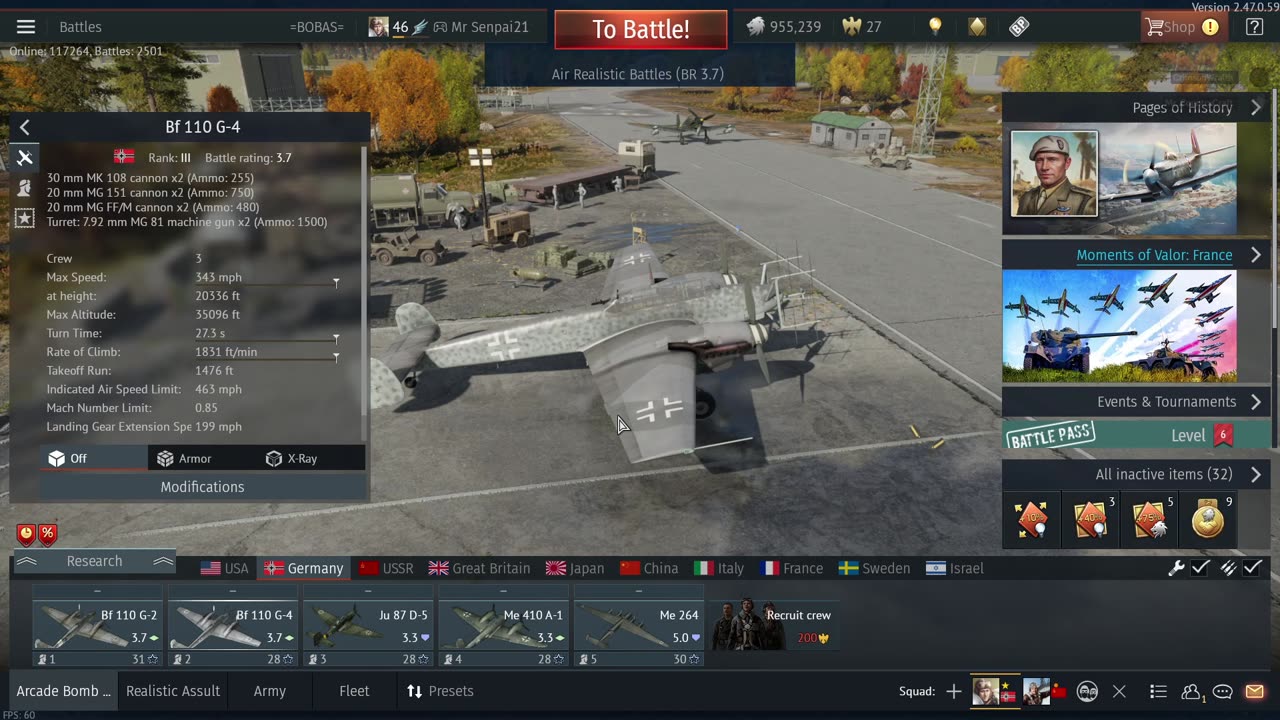The height and width of the screenshot is (720, 1280).
Task: Open the workshop items icon in top bar
Action: click(x=1019, y=27)
